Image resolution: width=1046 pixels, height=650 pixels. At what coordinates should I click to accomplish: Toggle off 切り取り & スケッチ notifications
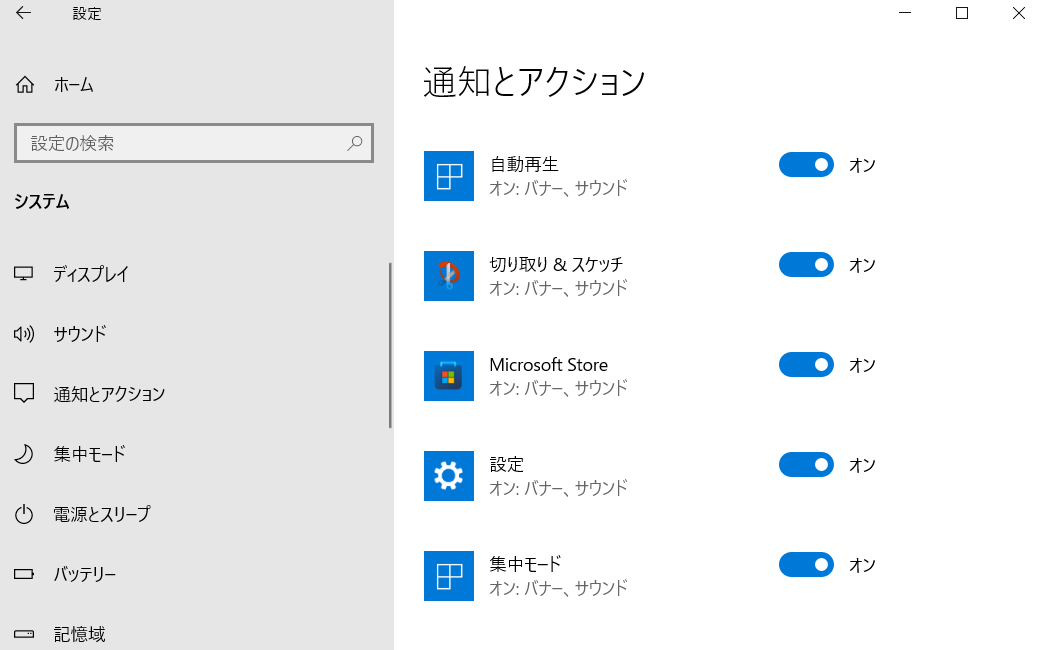(x=806, y=264)
